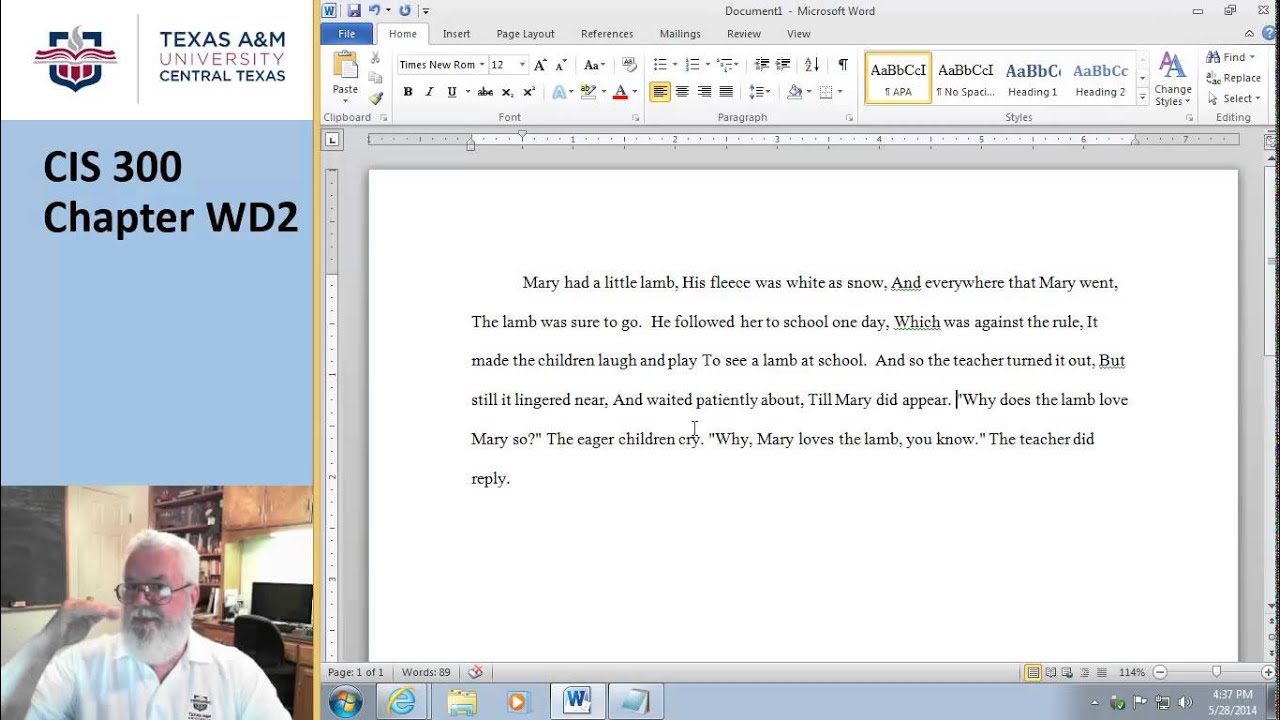This screenshot has width=1280, height=720.
Task: Apply the red font color
Action: pos(620,92)
